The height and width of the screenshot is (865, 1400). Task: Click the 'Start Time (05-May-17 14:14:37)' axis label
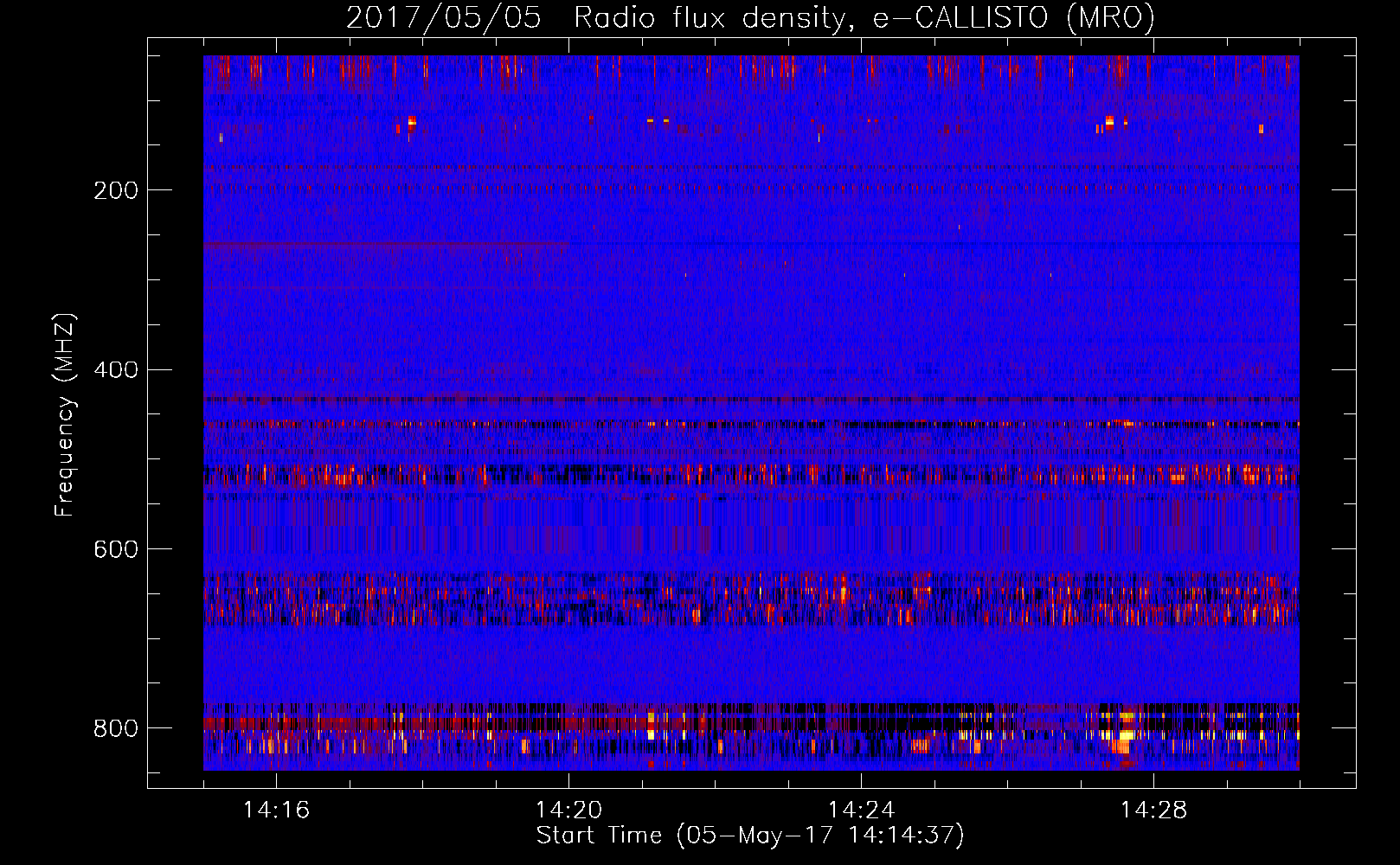pos(750,836)
